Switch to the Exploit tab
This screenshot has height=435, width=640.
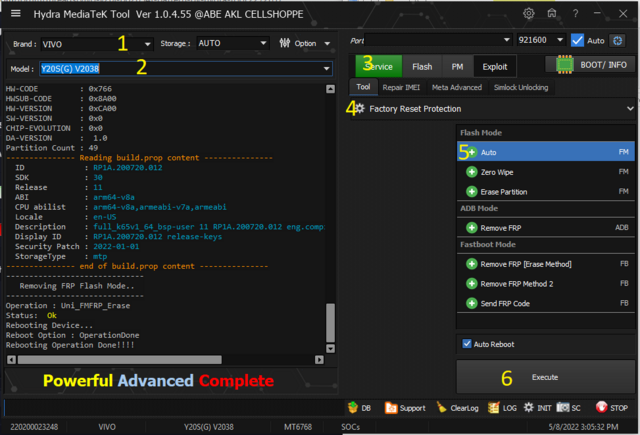click(495, 66)
